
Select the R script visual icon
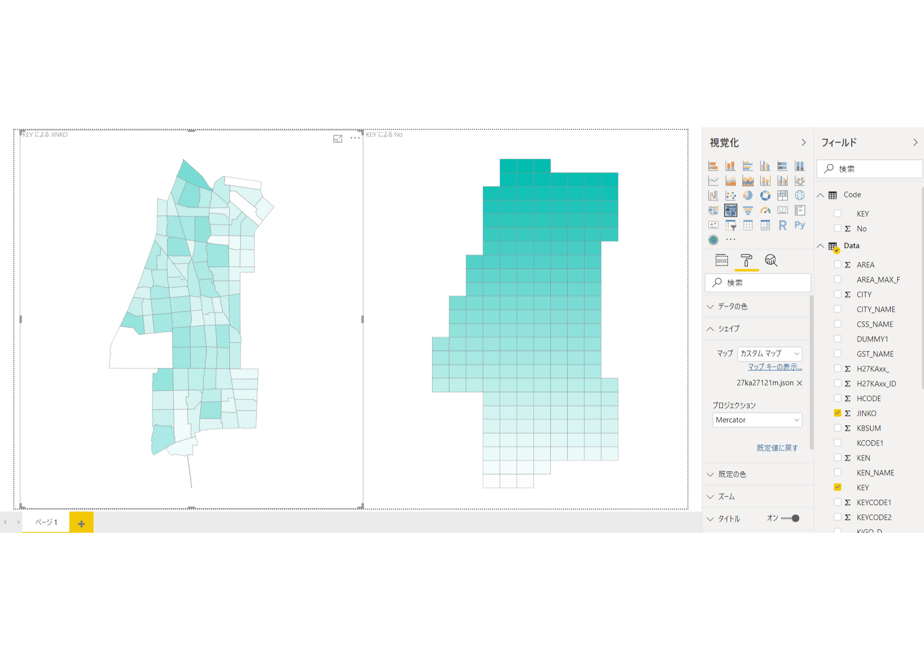[783, 225]
